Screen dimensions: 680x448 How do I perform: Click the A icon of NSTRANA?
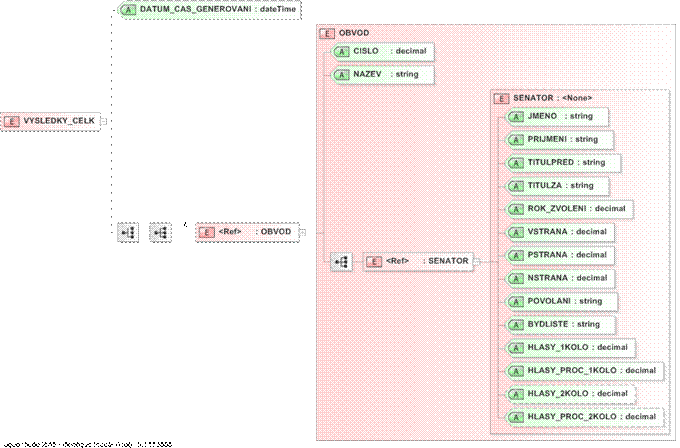[516, 278]
